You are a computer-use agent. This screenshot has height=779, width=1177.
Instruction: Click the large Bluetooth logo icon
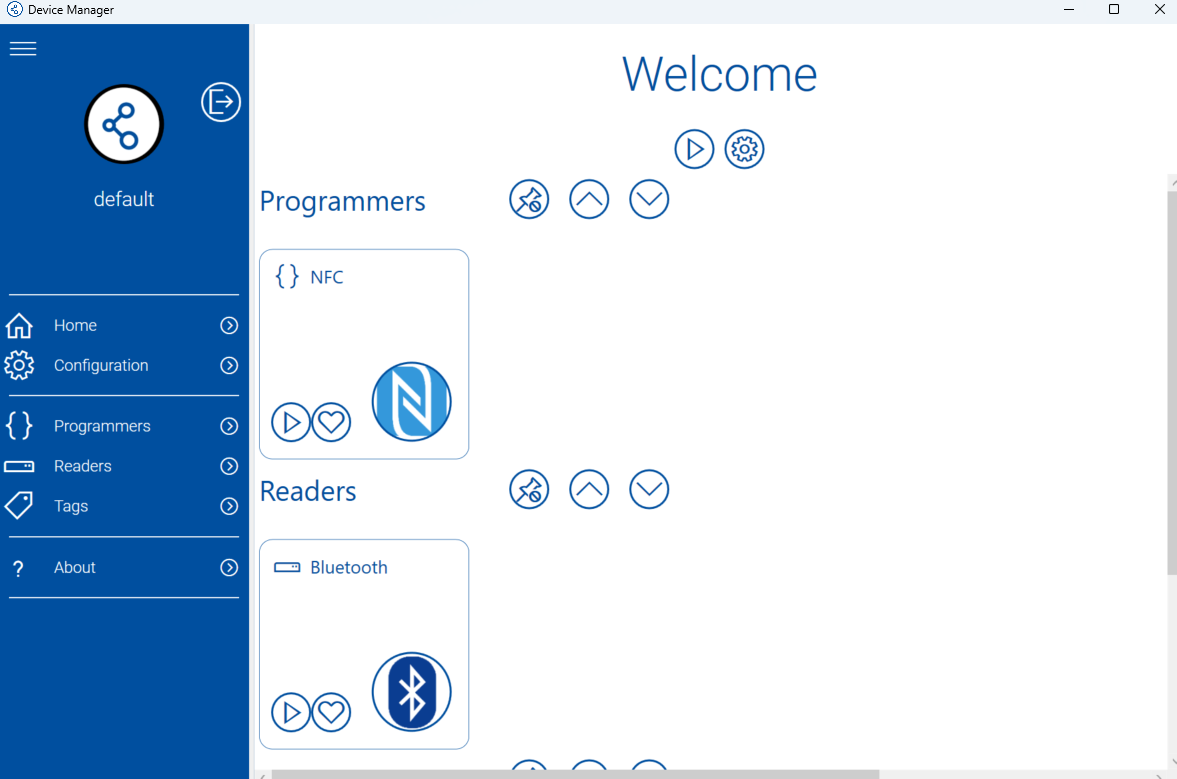tap(411, 692)
